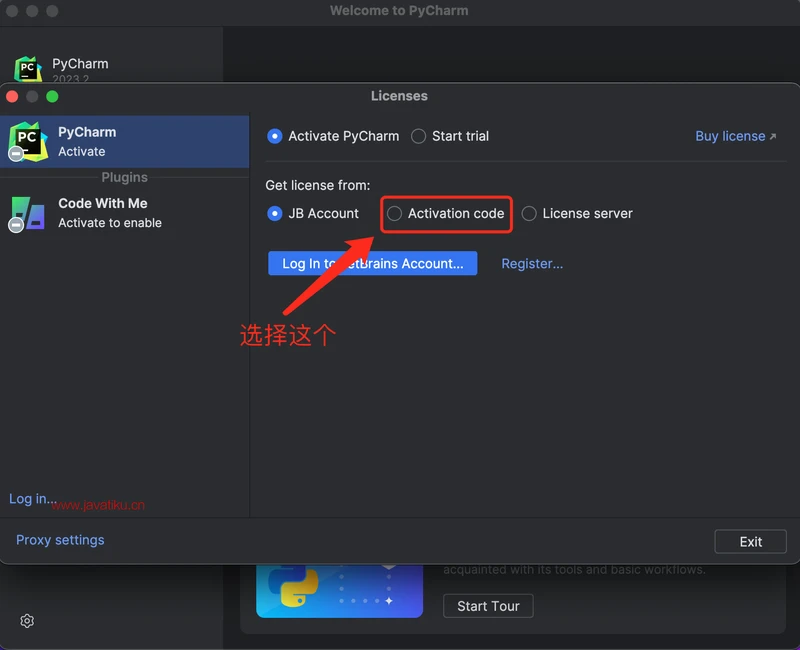The image size is (800, 650).
Task: Click the PyCharm icon in Welcome window
Action: (28, 70)
